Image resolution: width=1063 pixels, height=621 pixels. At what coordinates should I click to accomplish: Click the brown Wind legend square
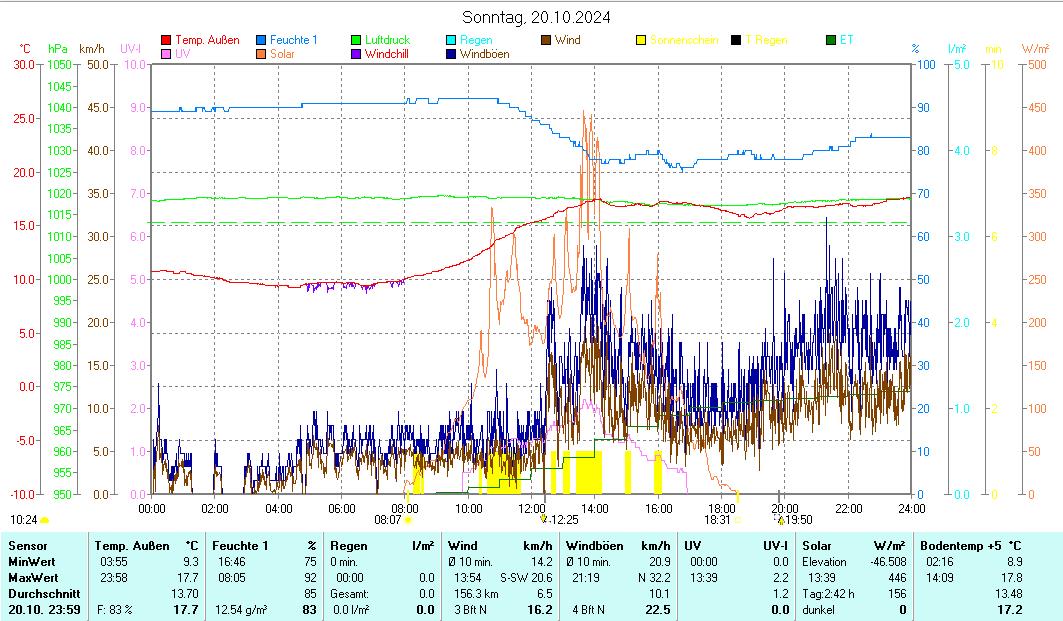546,40
